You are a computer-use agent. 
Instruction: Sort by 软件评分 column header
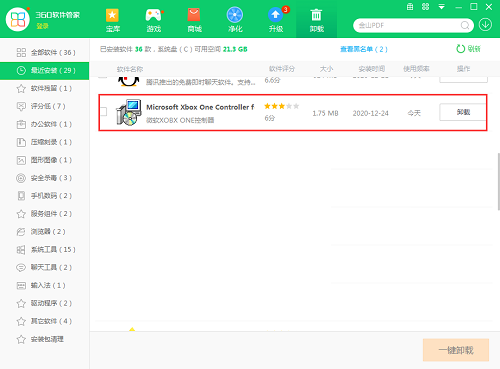coord(282,69)
